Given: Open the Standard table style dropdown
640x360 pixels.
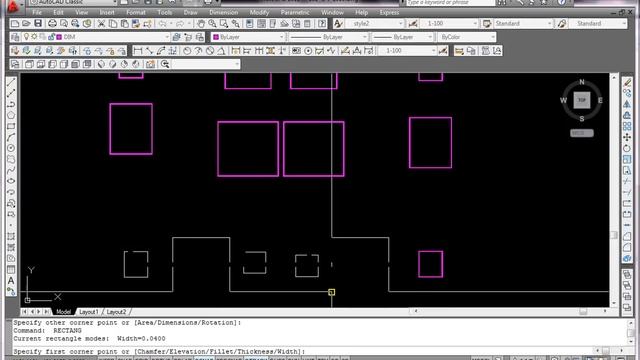Looking at the screenshot, I should tap(549, 24).
